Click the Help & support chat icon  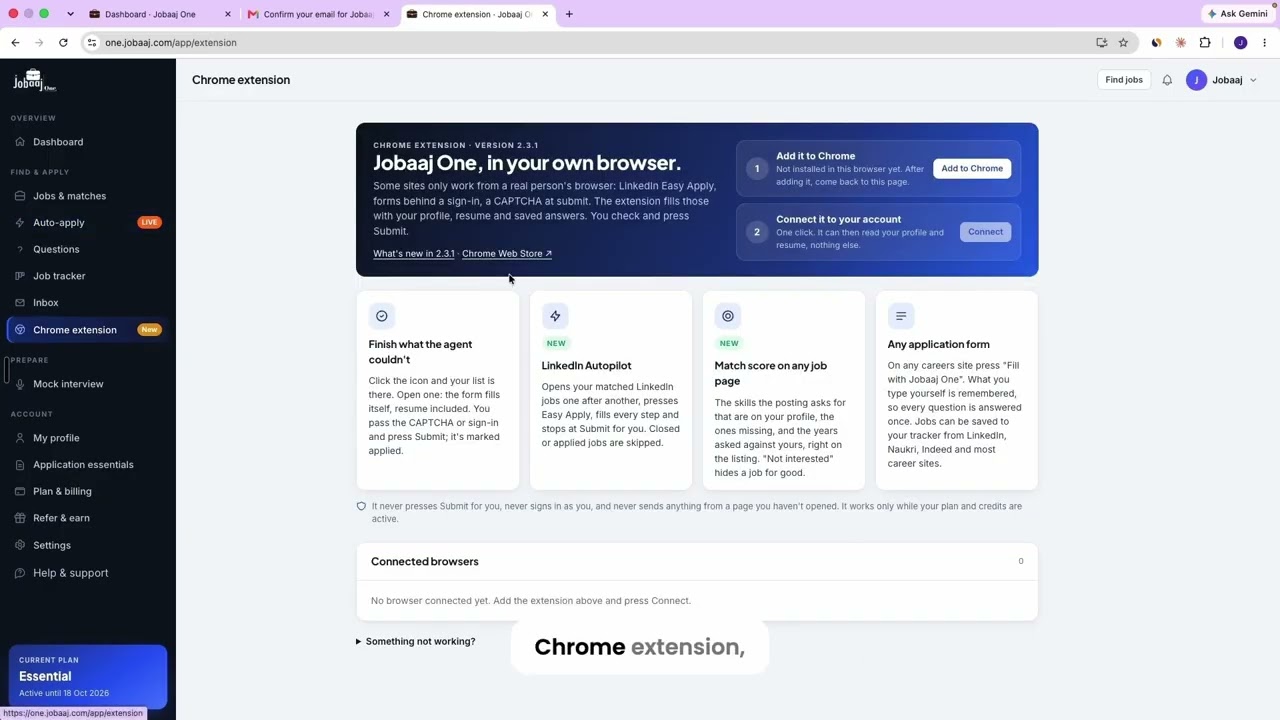[20, 573]
